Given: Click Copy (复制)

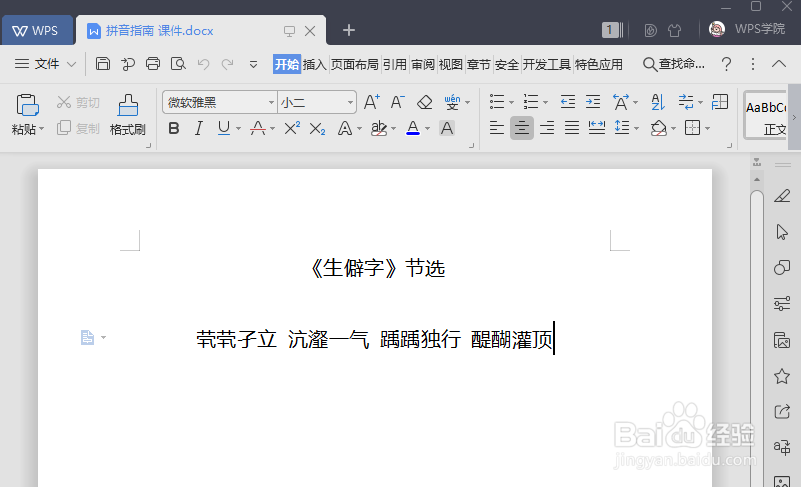Looking at the screenshot, I should (x=78, y=128).
